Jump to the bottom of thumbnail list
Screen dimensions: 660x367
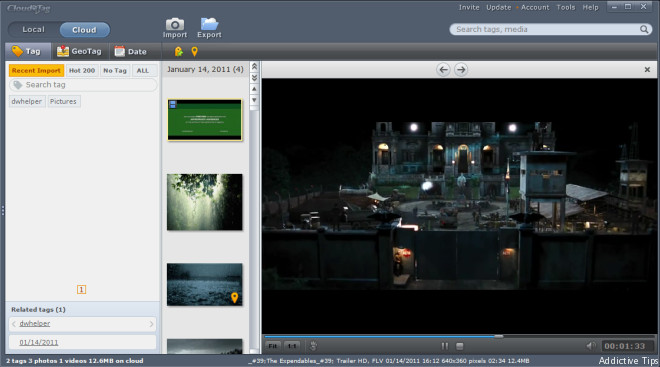click(x=254, y=77)
